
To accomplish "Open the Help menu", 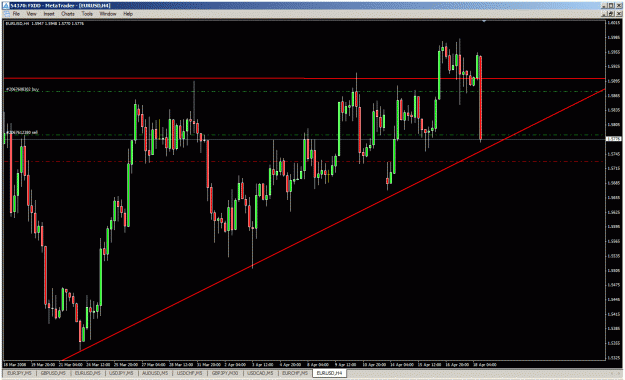I will (x=128, y=14).
